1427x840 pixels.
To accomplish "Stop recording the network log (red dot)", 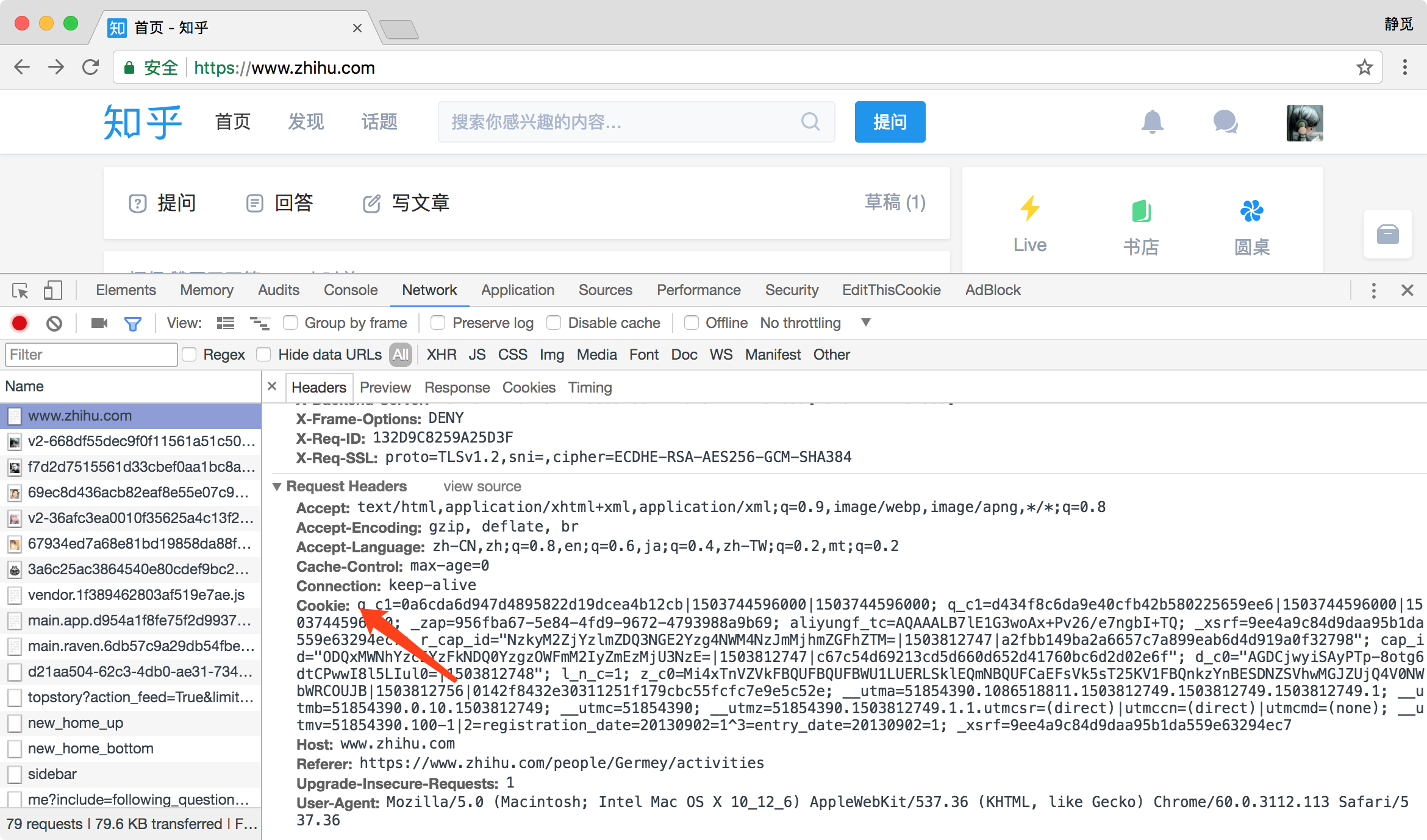I will pyautogui.click(x=20, y=323).
